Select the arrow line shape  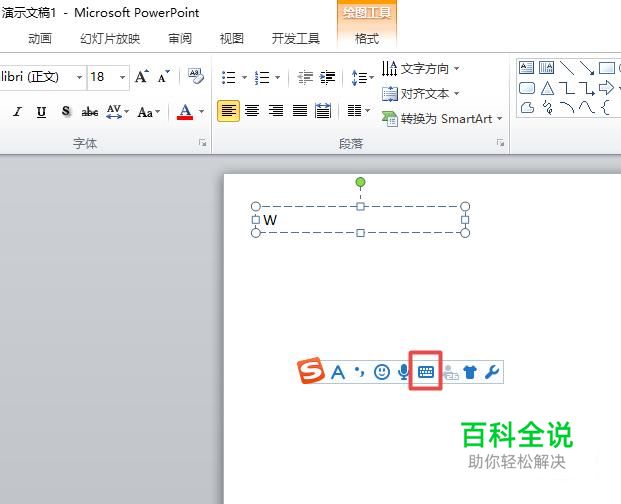[x=587, y=68]
